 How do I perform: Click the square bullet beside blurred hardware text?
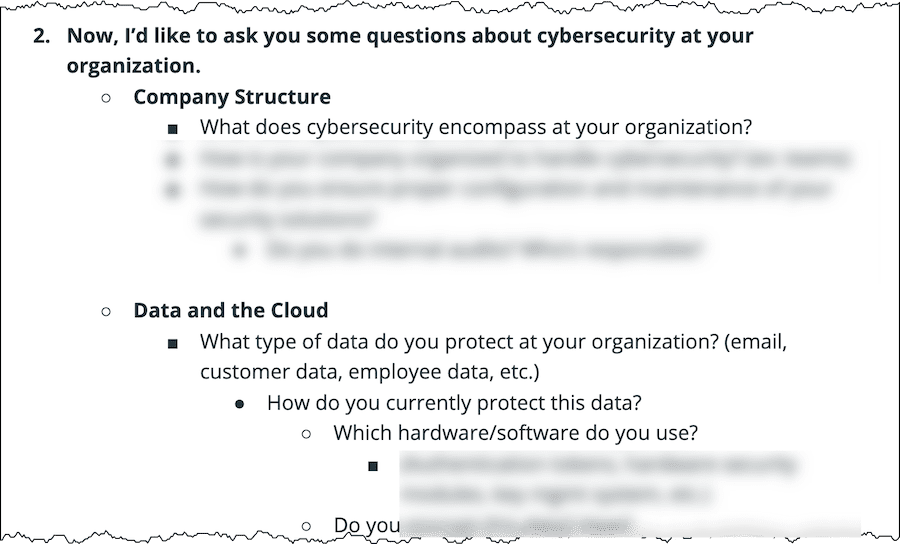point(373,466)
